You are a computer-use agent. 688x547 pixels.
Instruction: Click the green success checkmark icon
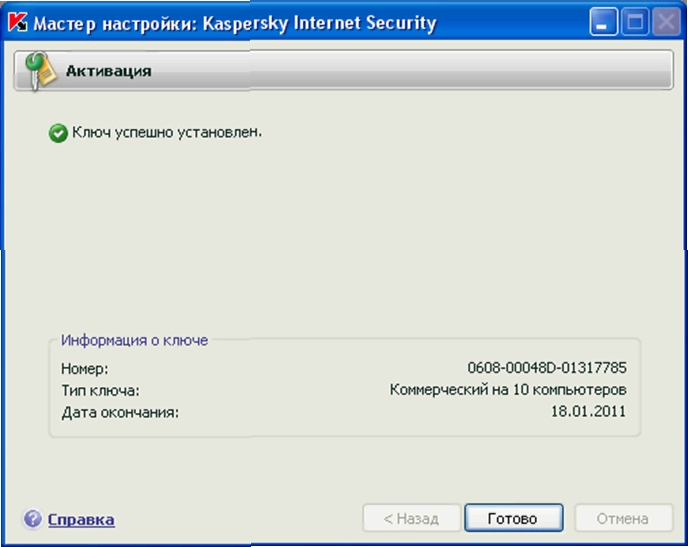coord(58,133)
